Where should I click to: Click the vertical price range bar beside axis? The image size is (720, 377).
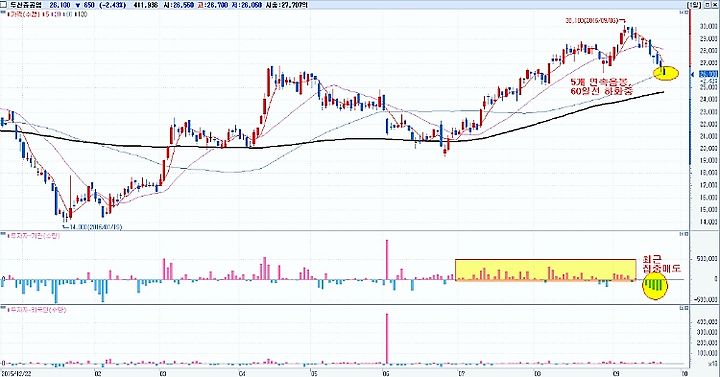[x=690, y=87]
